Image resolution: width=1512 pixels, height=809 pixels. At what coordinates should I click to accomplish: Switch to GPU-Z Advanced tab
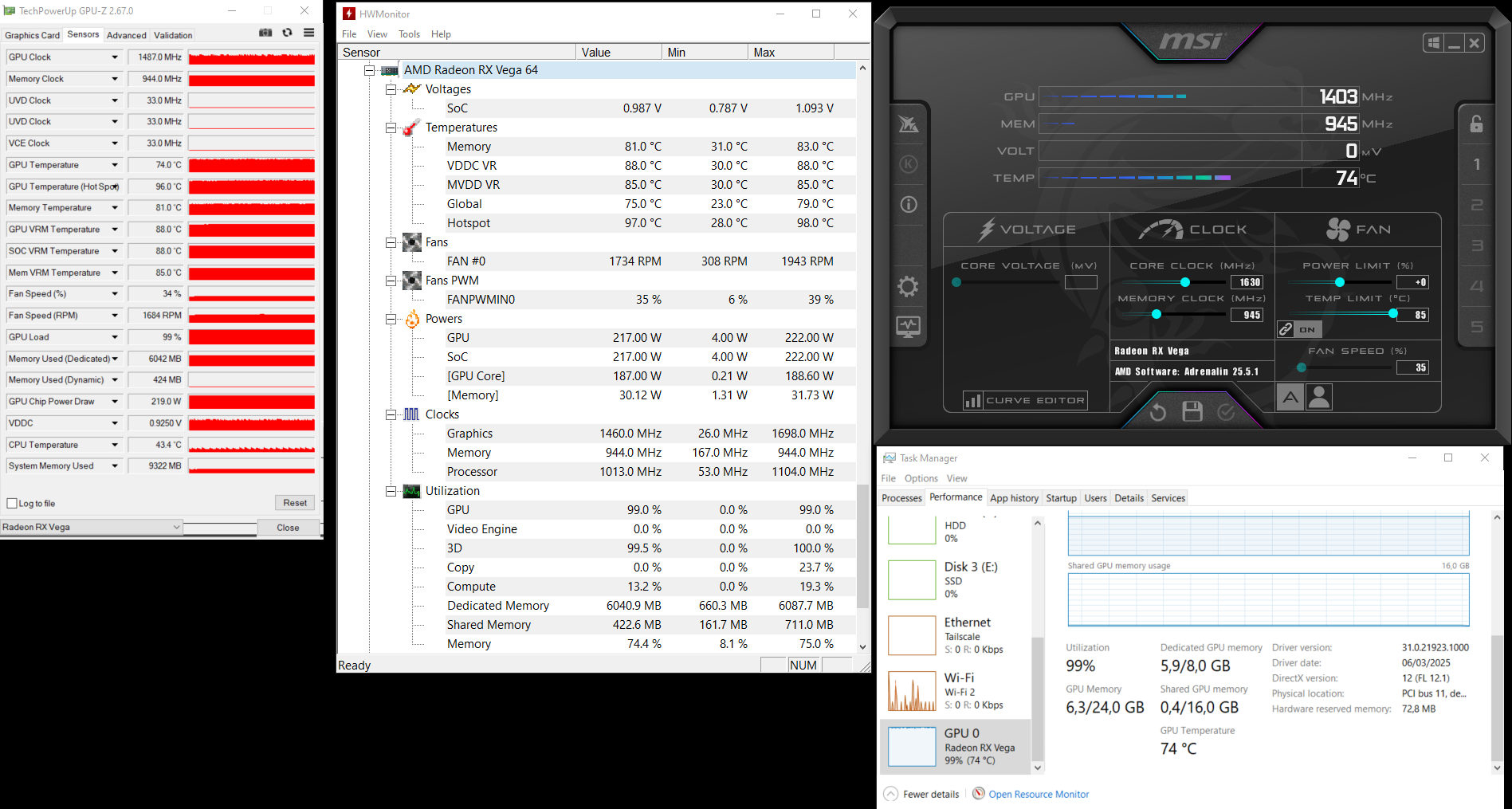tap(127, 35)
